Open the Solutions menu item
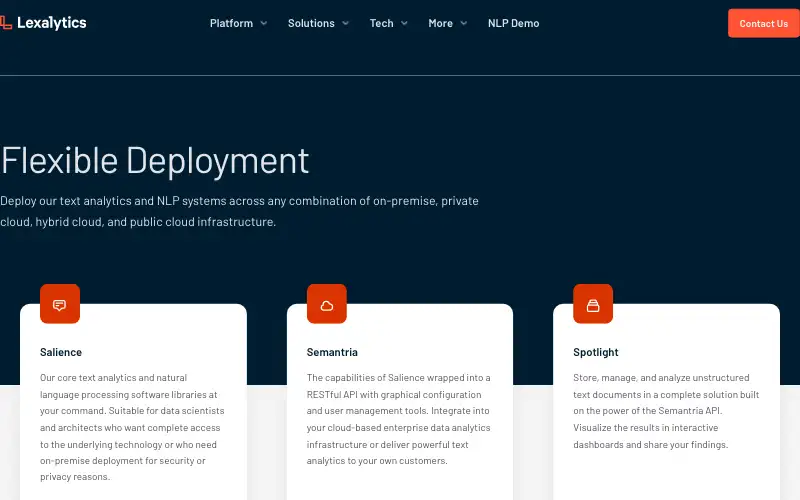 click(311, 23)
